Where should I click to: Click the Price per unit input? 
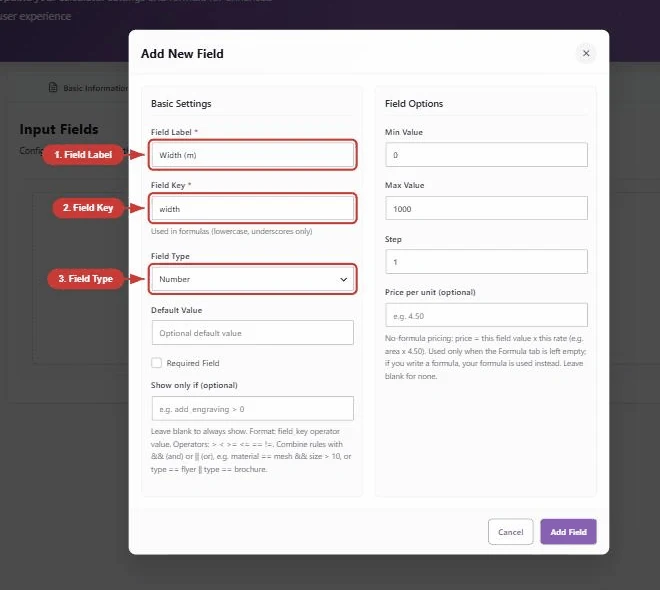click(486, 315)
